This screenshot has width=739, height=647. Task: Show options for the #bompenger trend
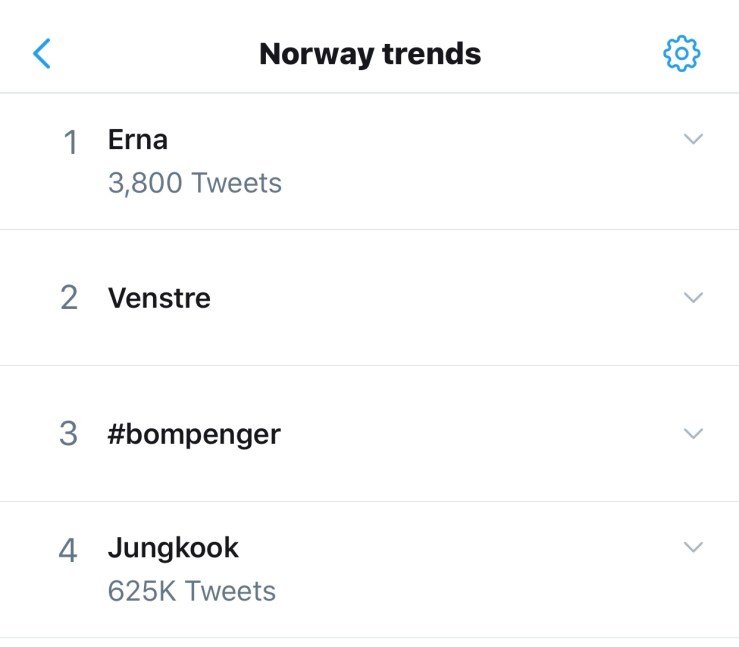point(693,433)
